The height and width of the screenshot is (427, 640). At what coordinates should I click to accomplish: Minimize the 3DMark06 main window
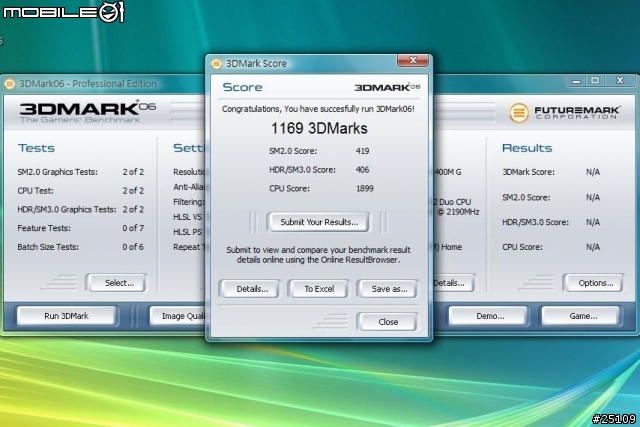pyautogui.click(x=576, y=81)
